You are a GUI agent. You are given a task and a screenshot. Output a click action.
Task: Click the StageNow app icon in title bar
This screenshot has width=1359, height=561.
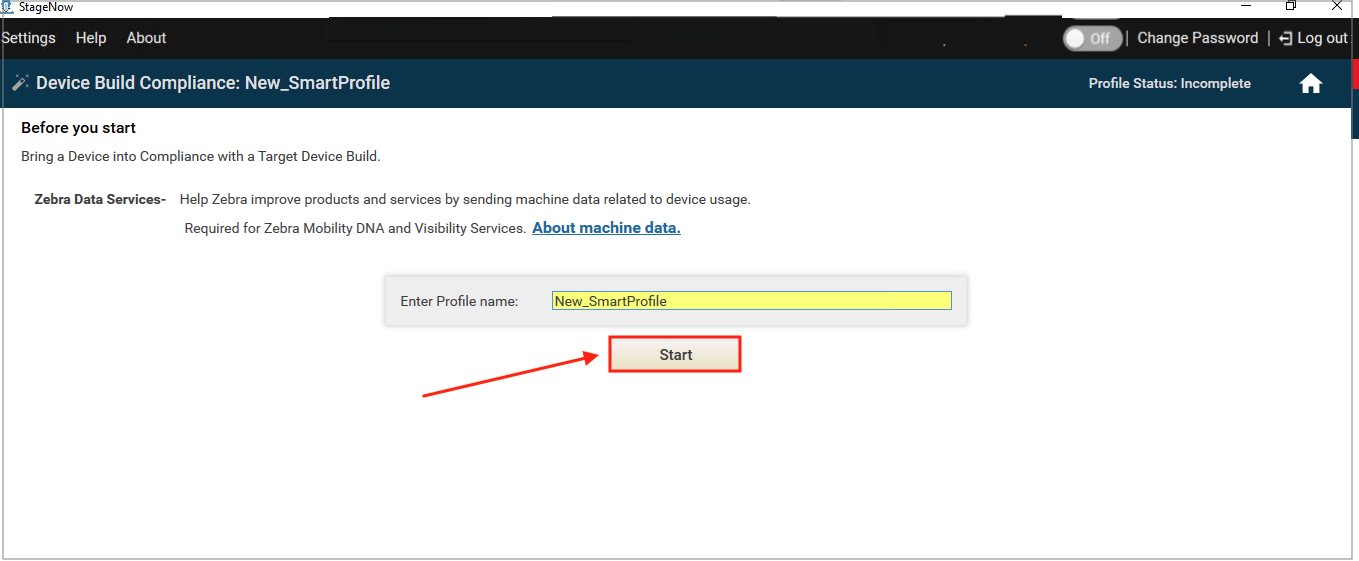[x=8, y=7]
